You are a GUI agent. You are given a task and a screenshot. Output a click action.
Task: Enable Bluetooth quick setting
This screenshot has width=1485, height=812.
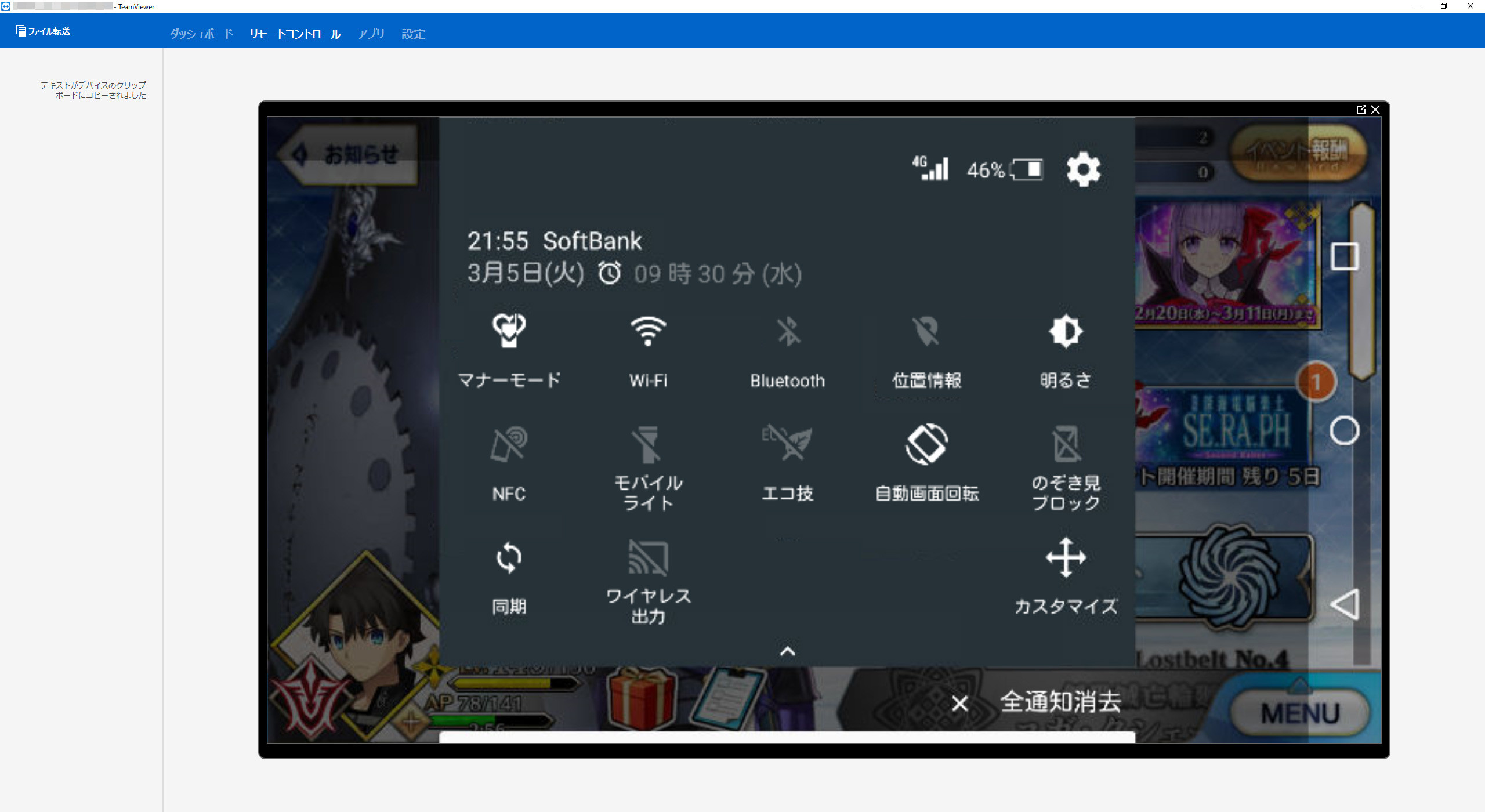(x=788, y=332)
